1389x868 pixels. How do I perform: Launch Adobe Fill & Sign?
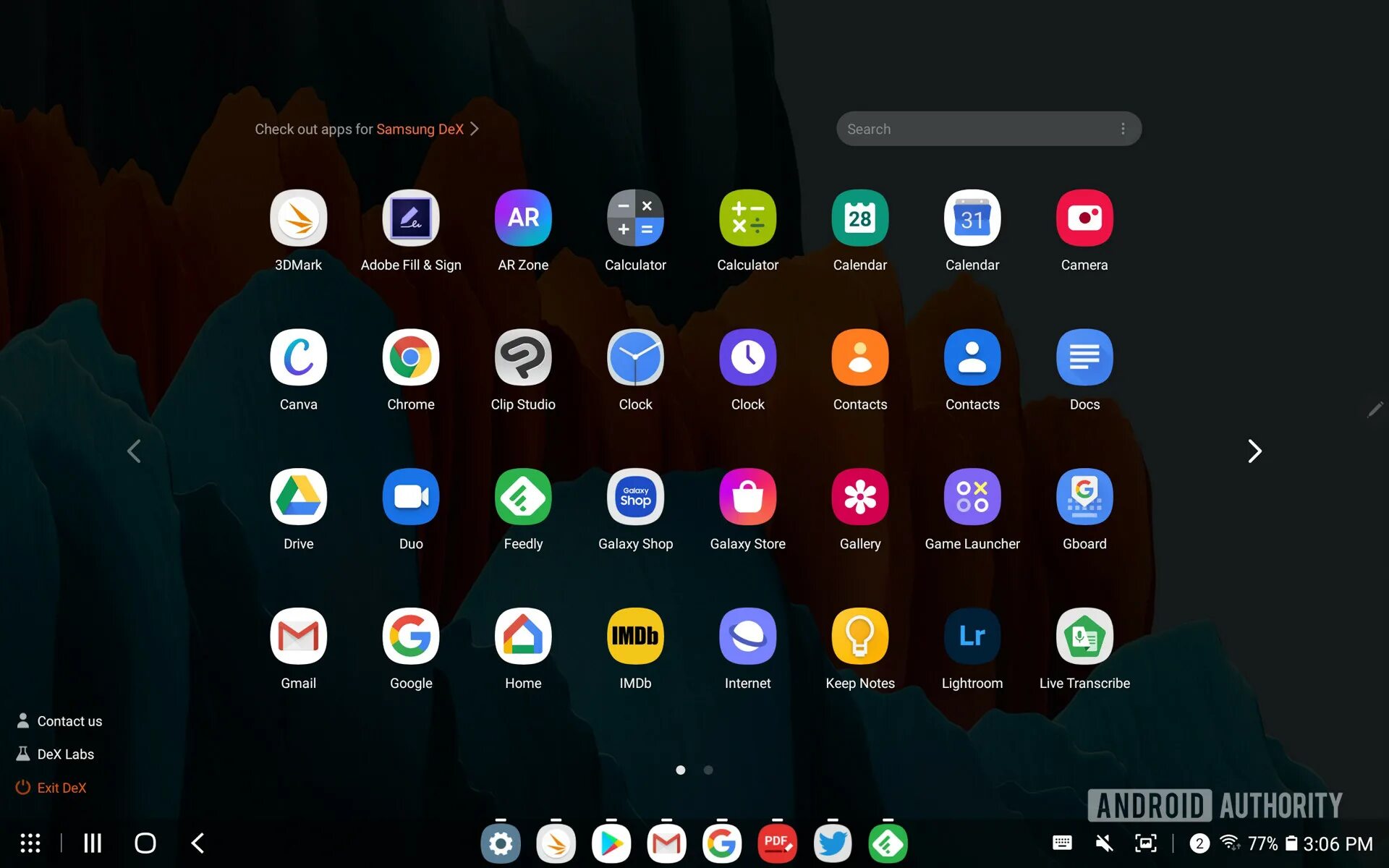tap(411, 218)
